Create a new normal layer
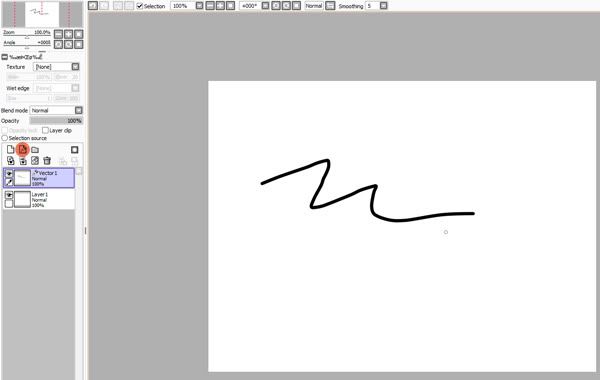Viewport: 600px width, 380px height. 10,149
